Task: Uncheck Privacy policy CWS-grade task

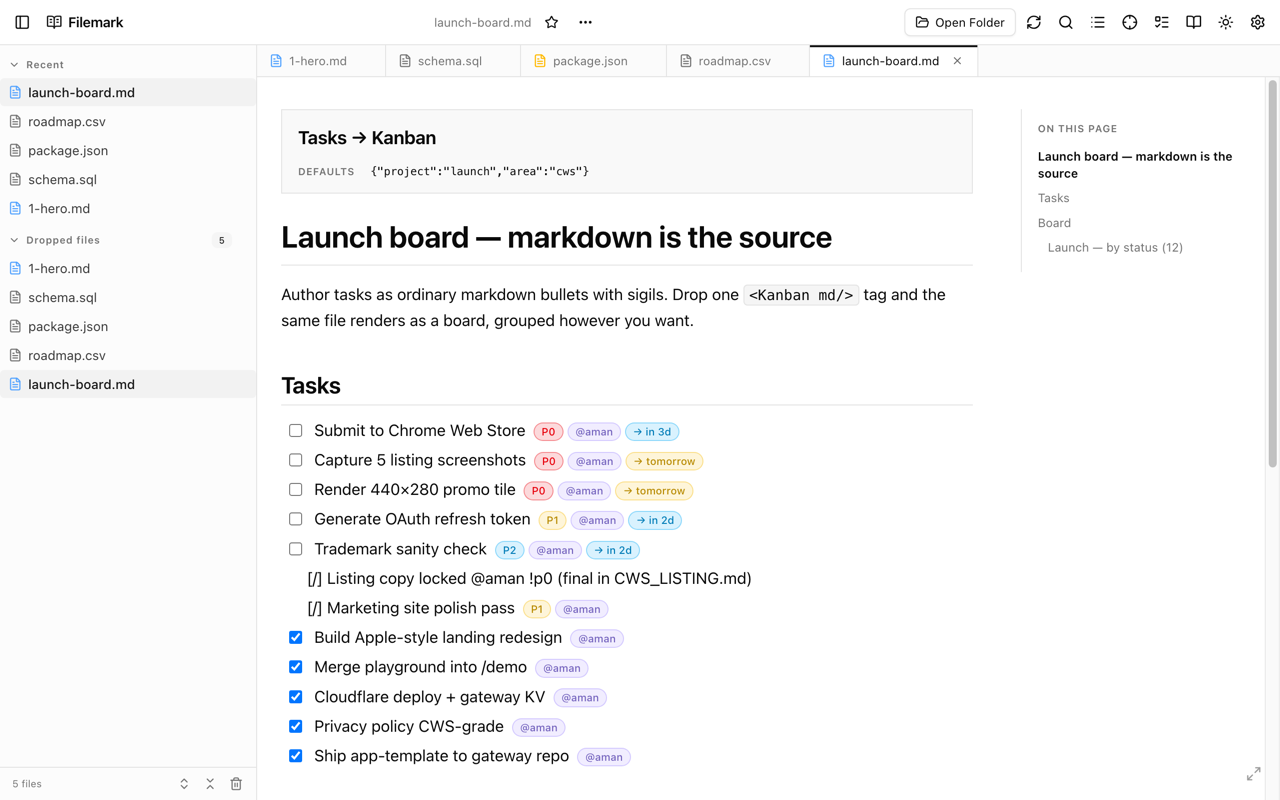Action: pyautogui.click(x=296, y=726)
